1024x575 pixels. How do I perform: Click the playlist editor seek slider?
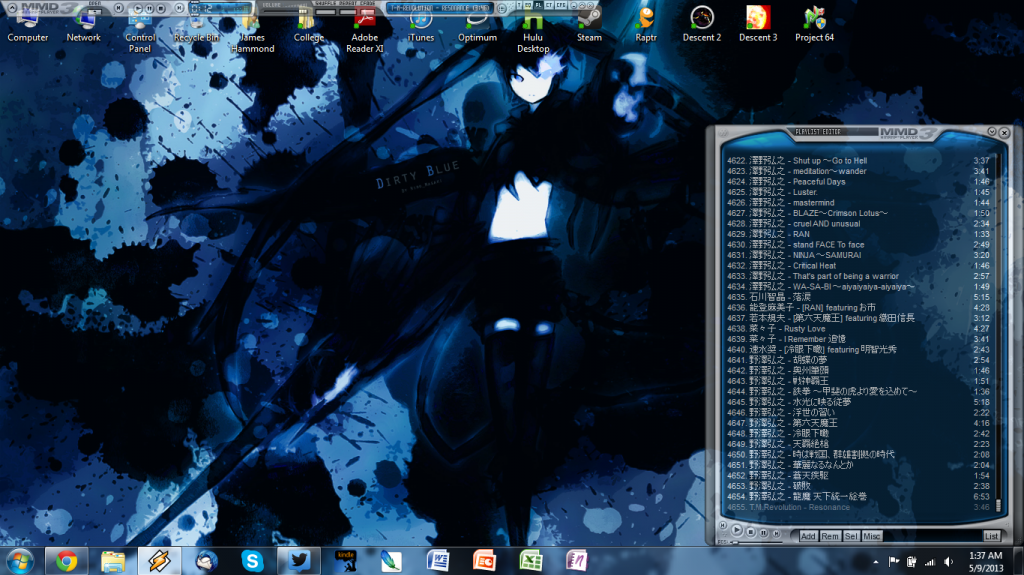click(x=756, y=542)
